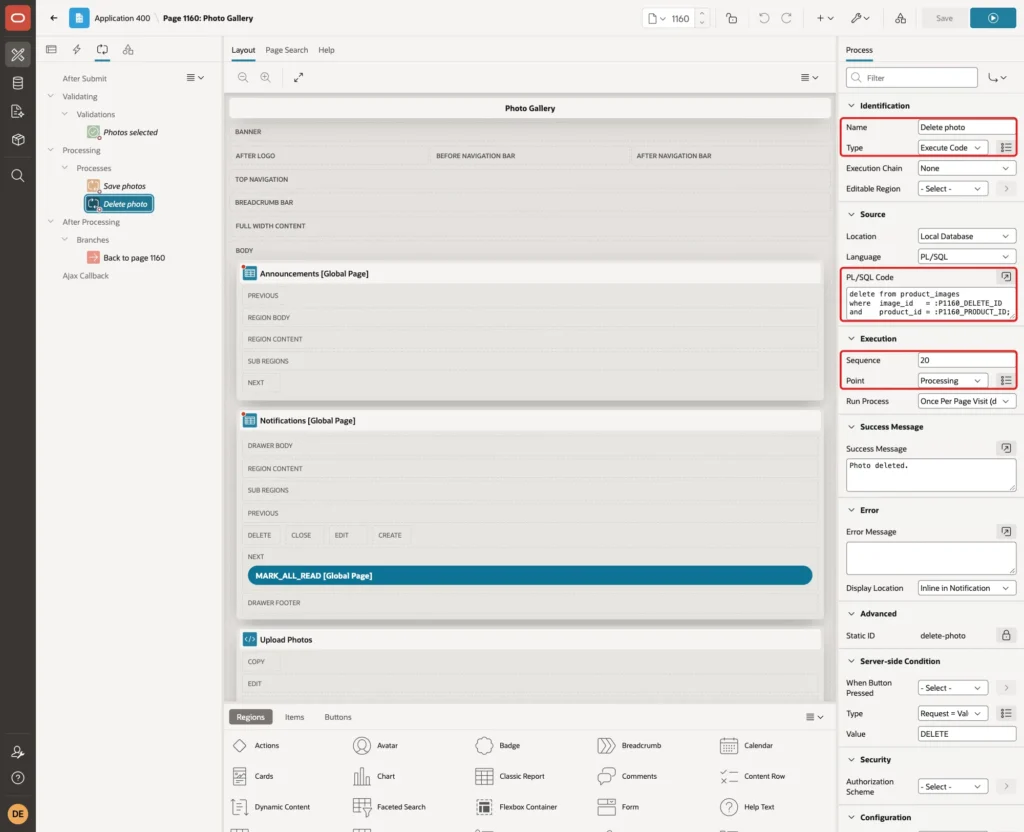Screen dimensions: 1024x832
Task: Open the Create plus menu button
Action: pyautogui.click(x=825, y=18)
